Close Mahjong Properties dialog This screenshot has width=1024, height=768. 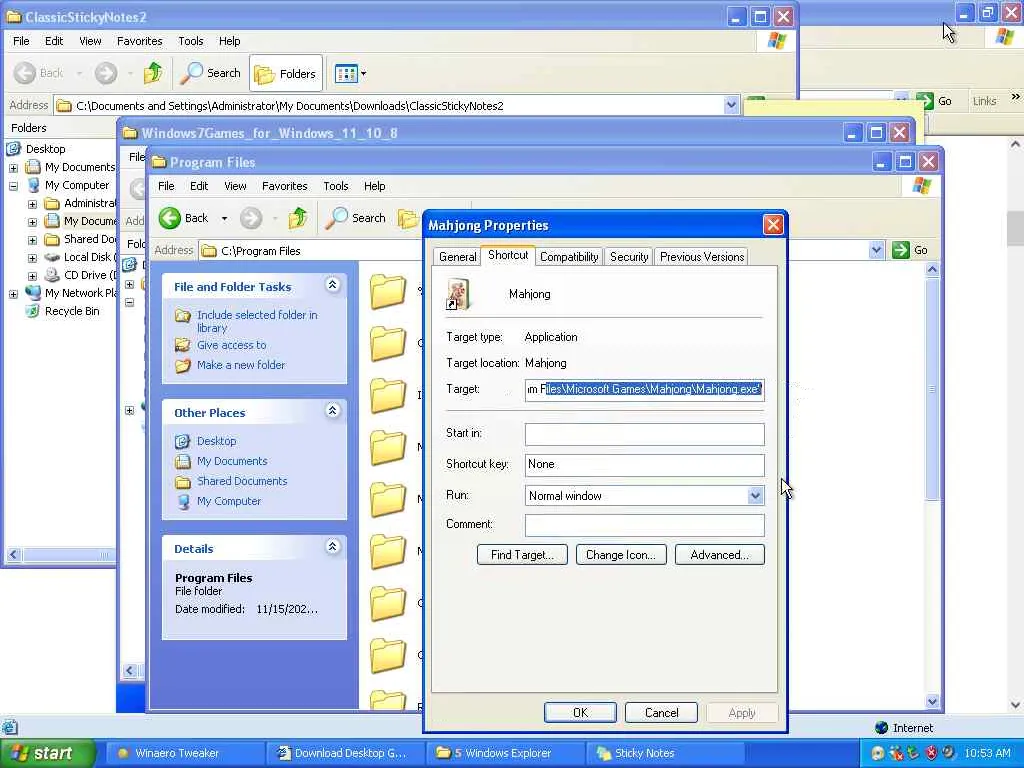773,225
